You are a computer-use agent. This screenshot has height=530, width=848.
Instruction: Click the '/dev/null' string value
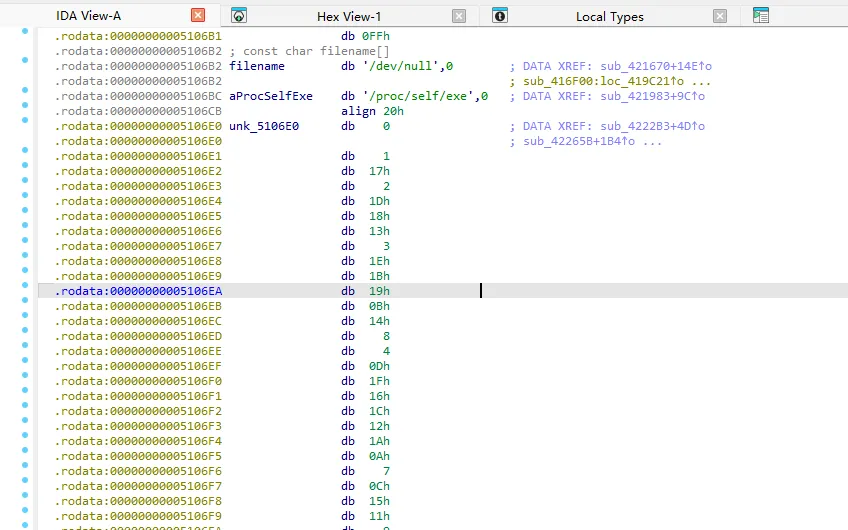(403, 66)
